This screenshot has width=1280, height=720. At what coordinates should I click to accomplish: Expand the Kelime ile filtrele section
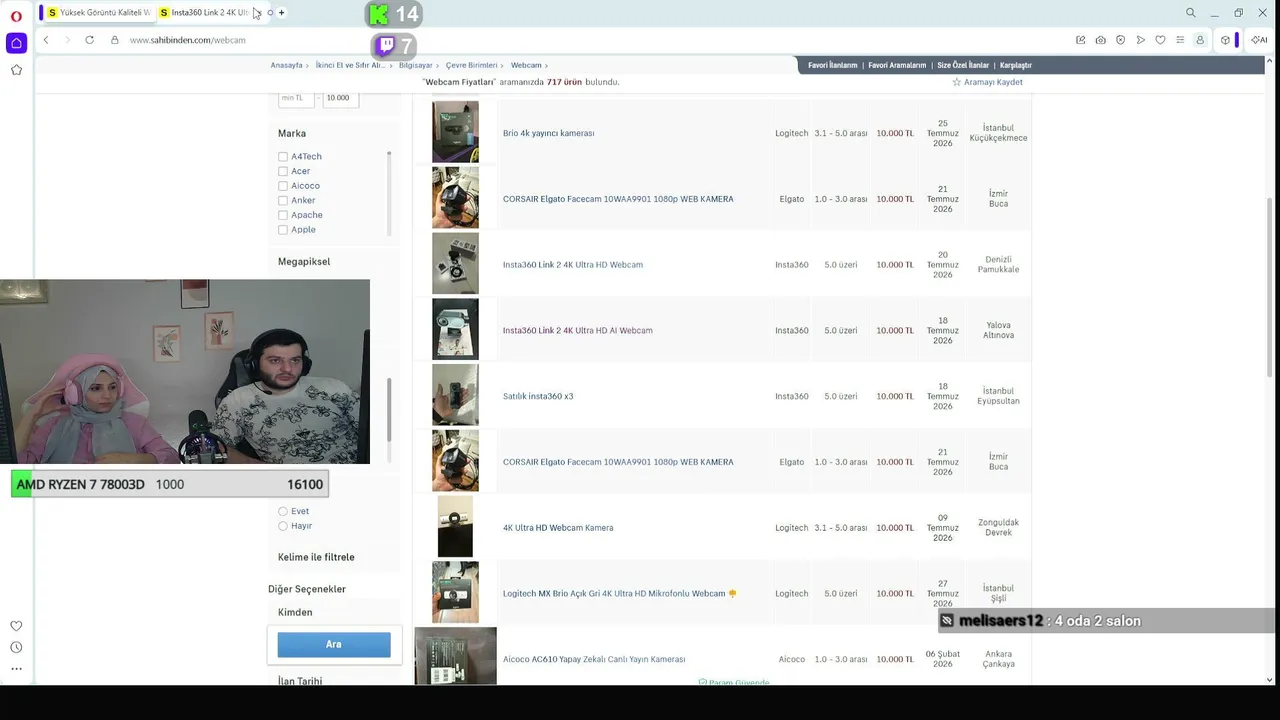316,557
